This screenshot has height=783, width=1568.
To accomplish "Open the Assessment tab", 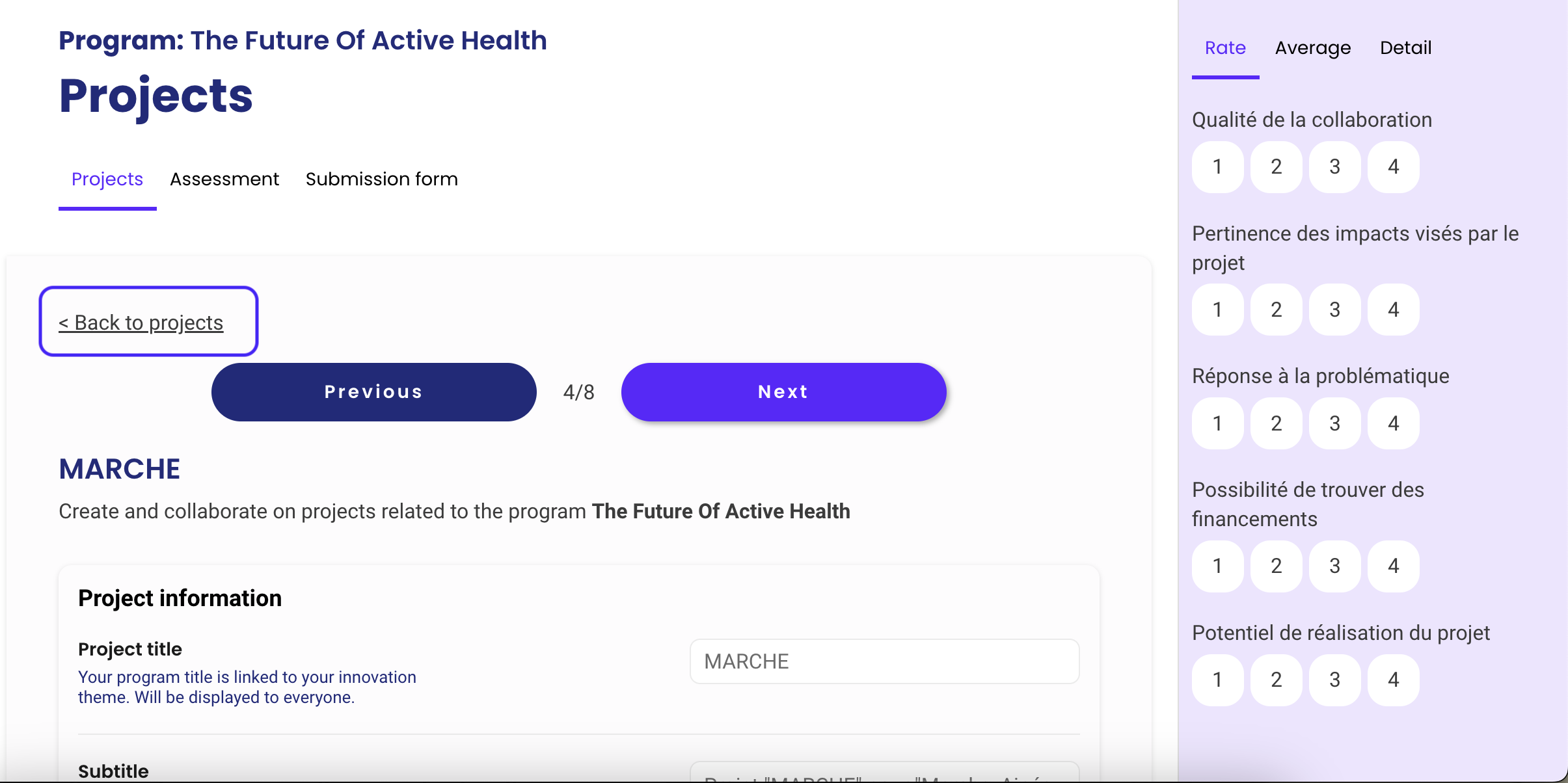I will point(224,179).
